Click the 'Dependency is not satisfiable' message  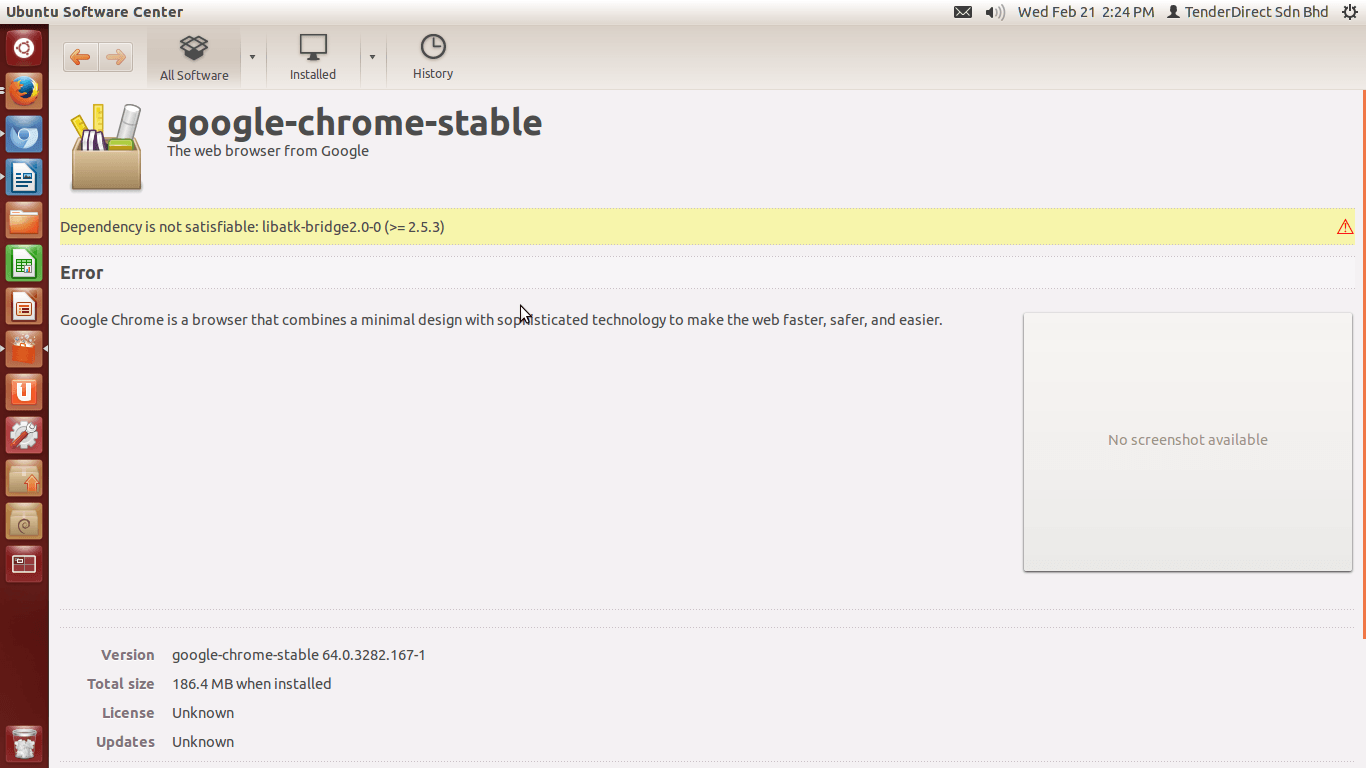pos(252,227)
